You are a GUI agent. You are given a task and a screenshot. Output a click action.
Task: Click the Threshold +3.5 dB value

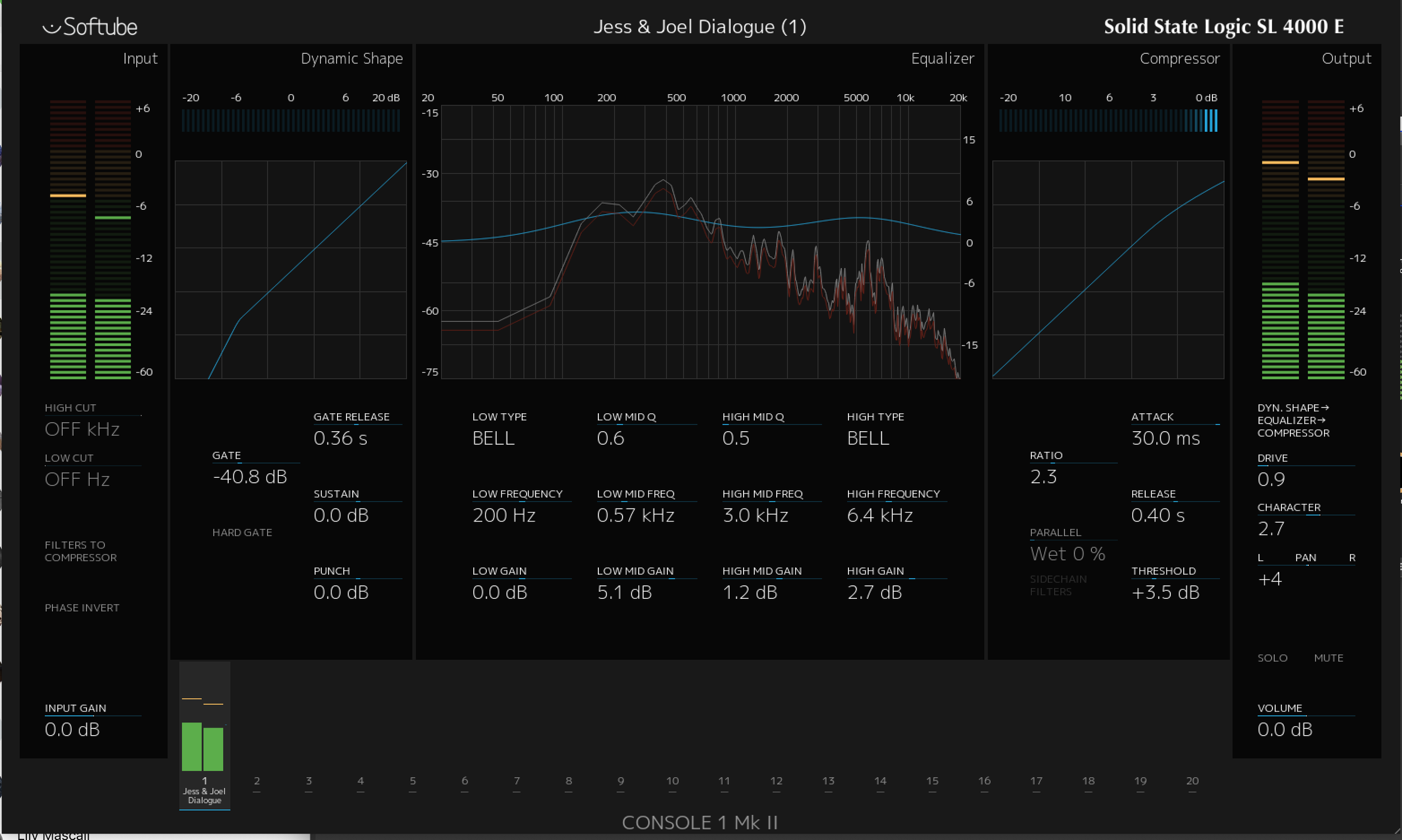(1165, 592)
